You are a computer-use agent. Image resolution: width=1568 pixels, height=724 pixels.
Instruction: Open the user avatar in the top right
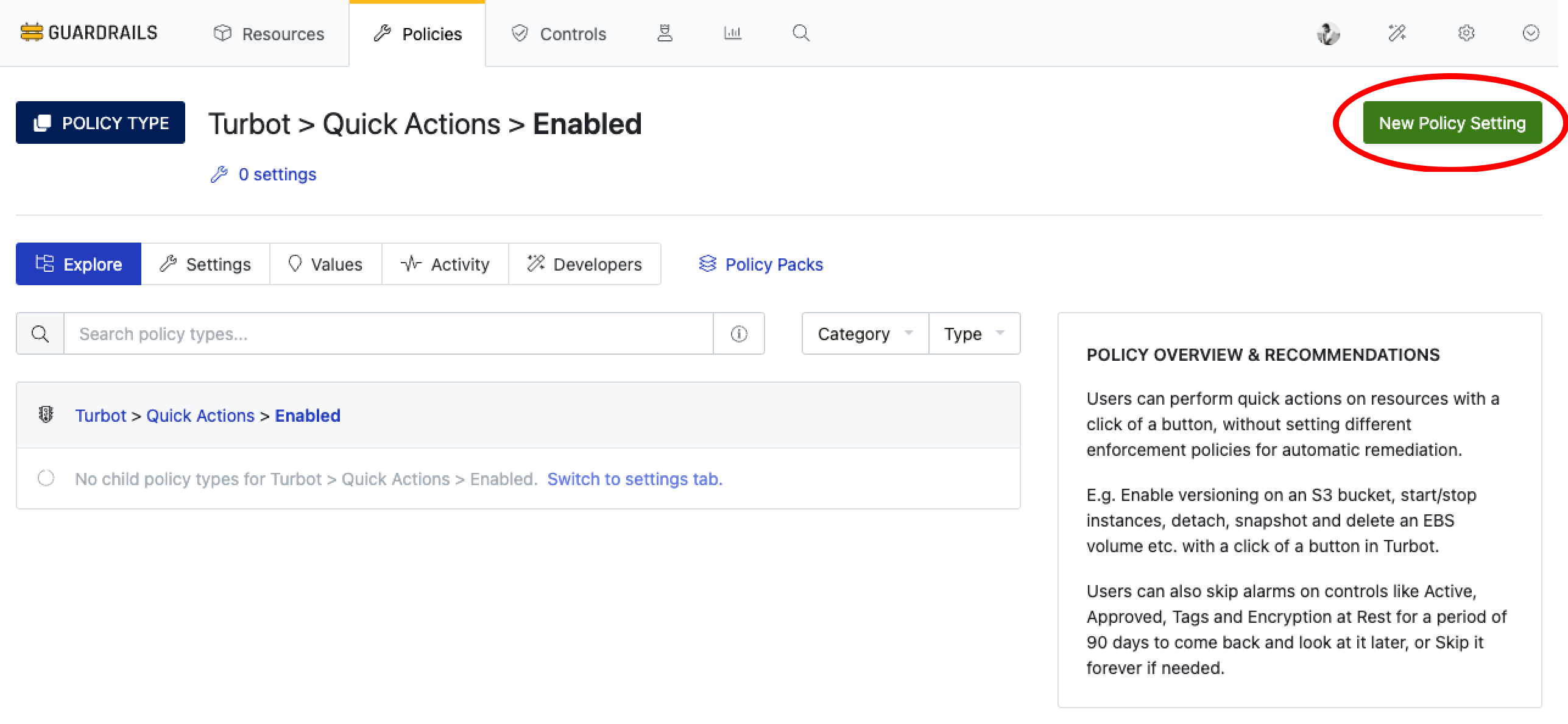[1329, 34]
